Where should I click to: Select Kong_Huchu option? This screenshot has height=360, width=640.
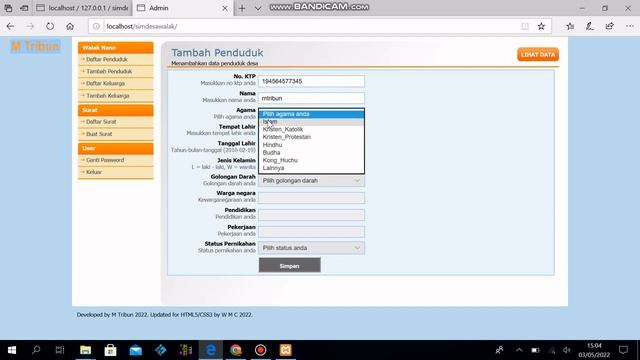pos(311,160)
